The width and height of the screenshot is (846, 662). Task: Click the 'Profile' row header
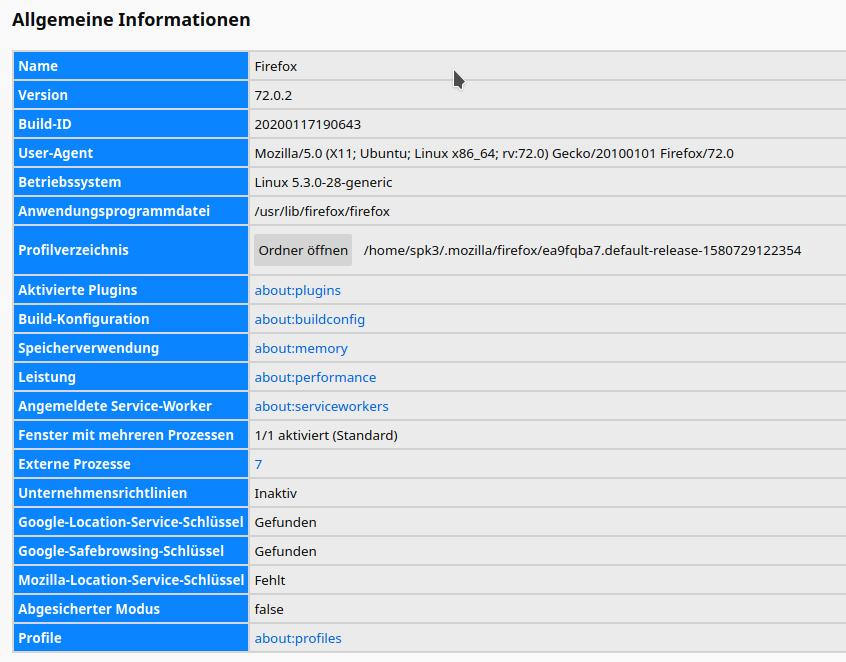[x=131, y=638]
